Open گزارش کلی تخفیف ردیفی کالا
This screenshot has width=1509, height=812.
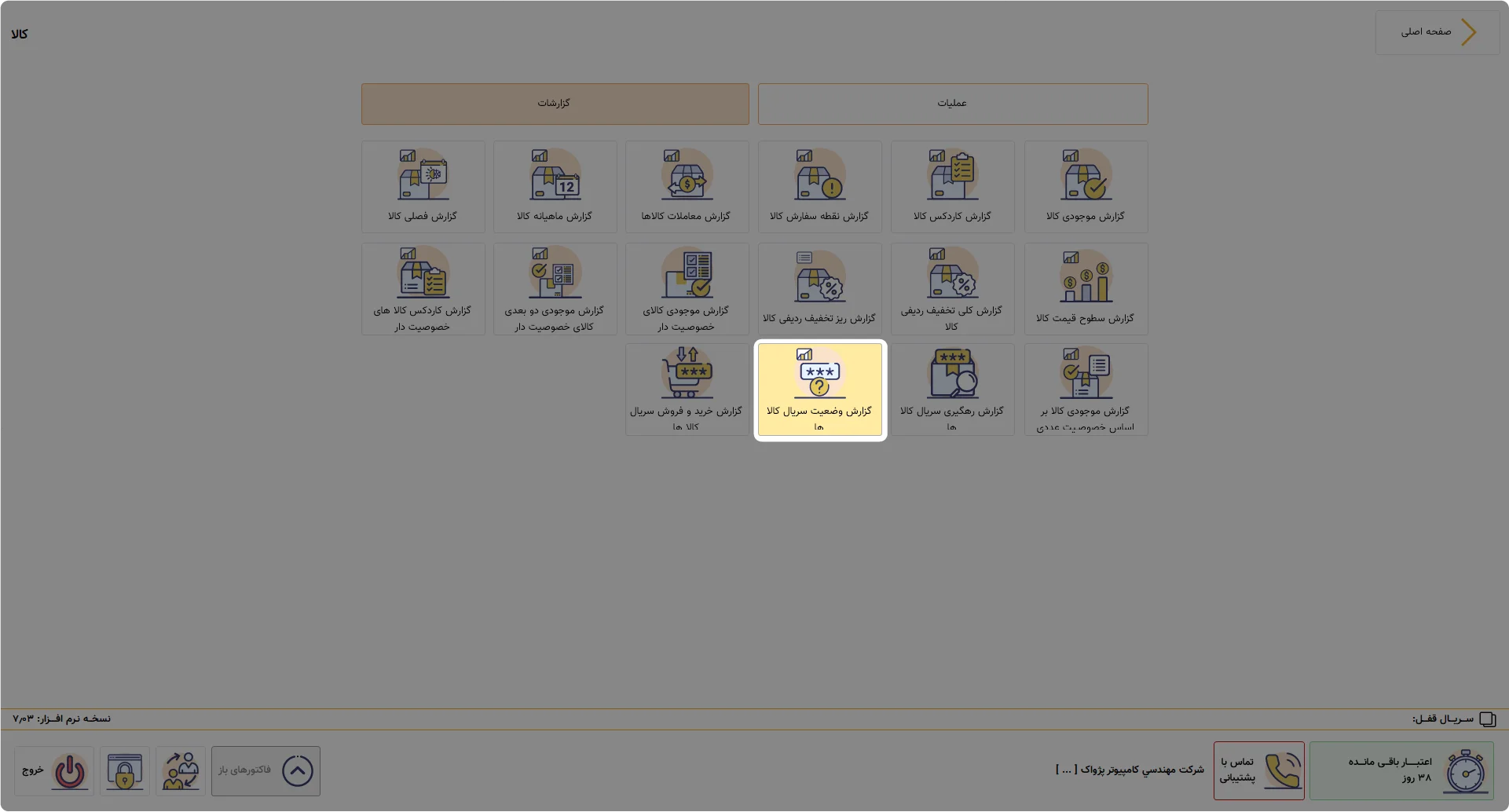(952, 289)
